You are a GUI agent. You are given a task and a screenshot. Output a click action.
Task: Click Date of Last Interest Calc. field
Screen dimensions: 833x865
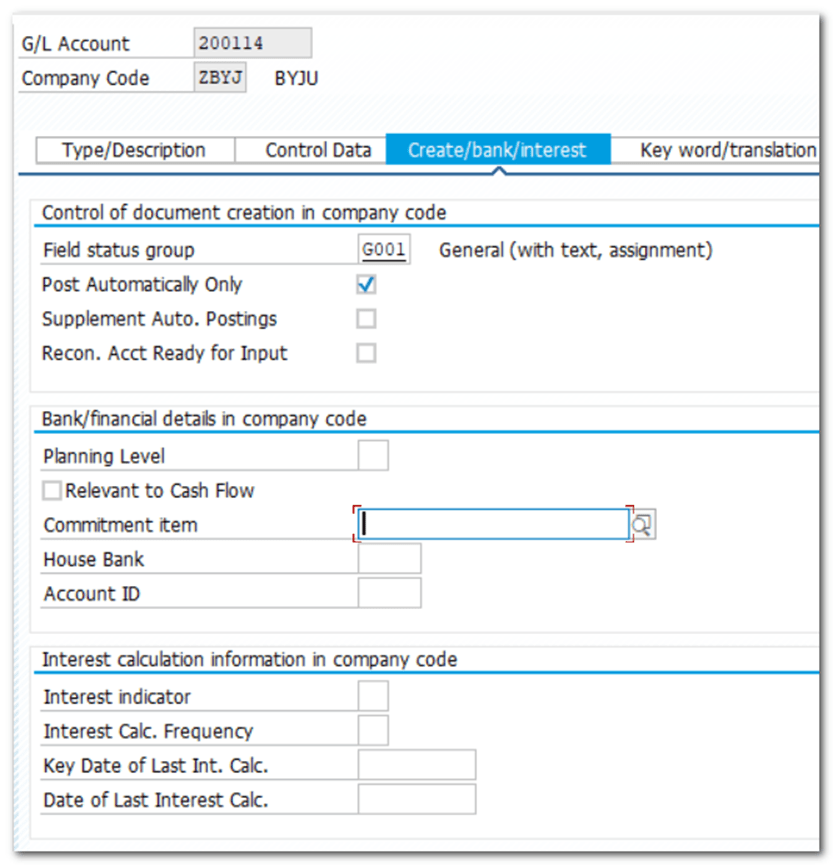pyautogui.click(x=416, y=800)
